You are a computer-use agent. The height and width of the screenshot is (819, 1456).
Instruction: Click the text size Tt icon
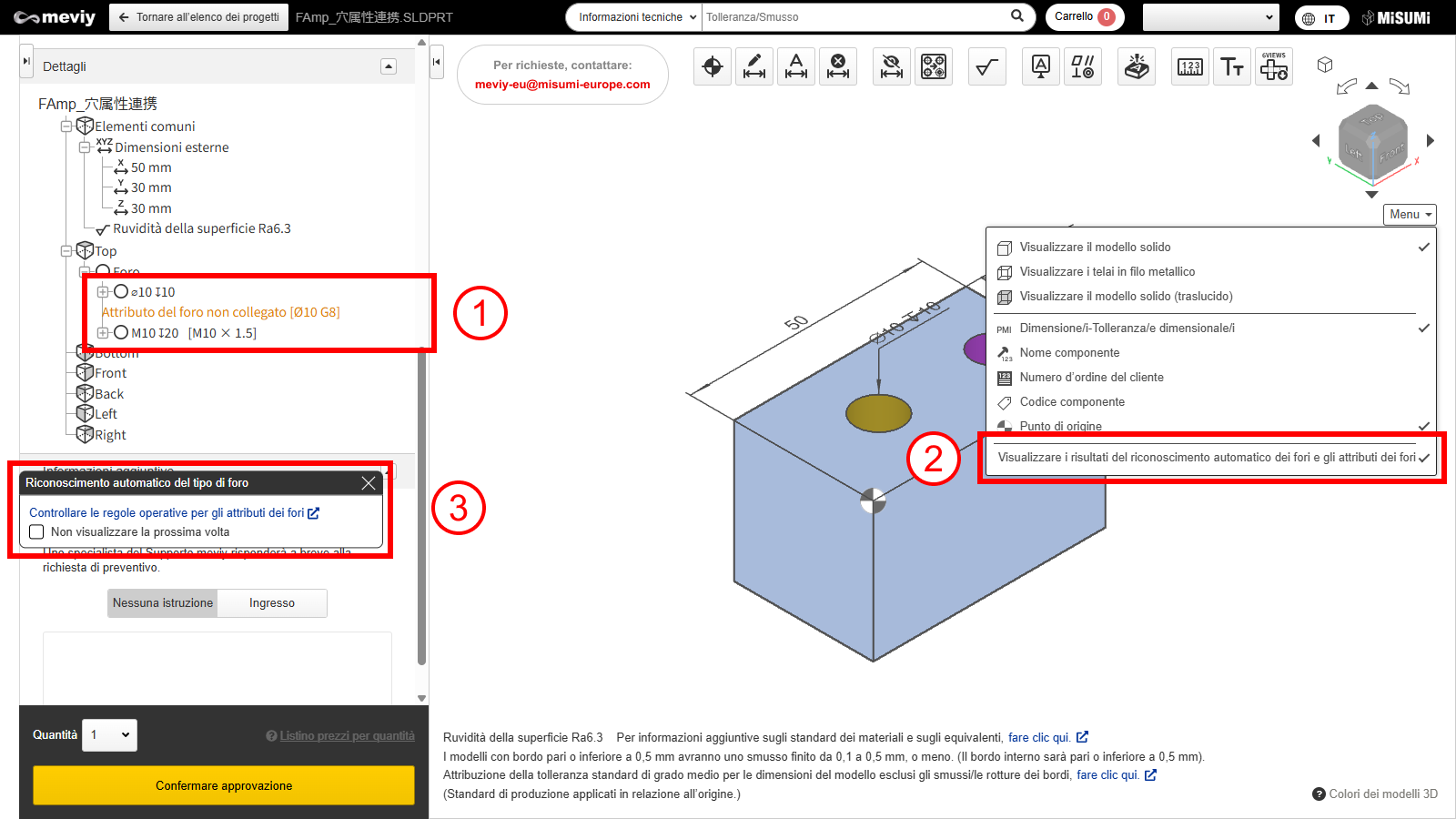[1232, 66]
